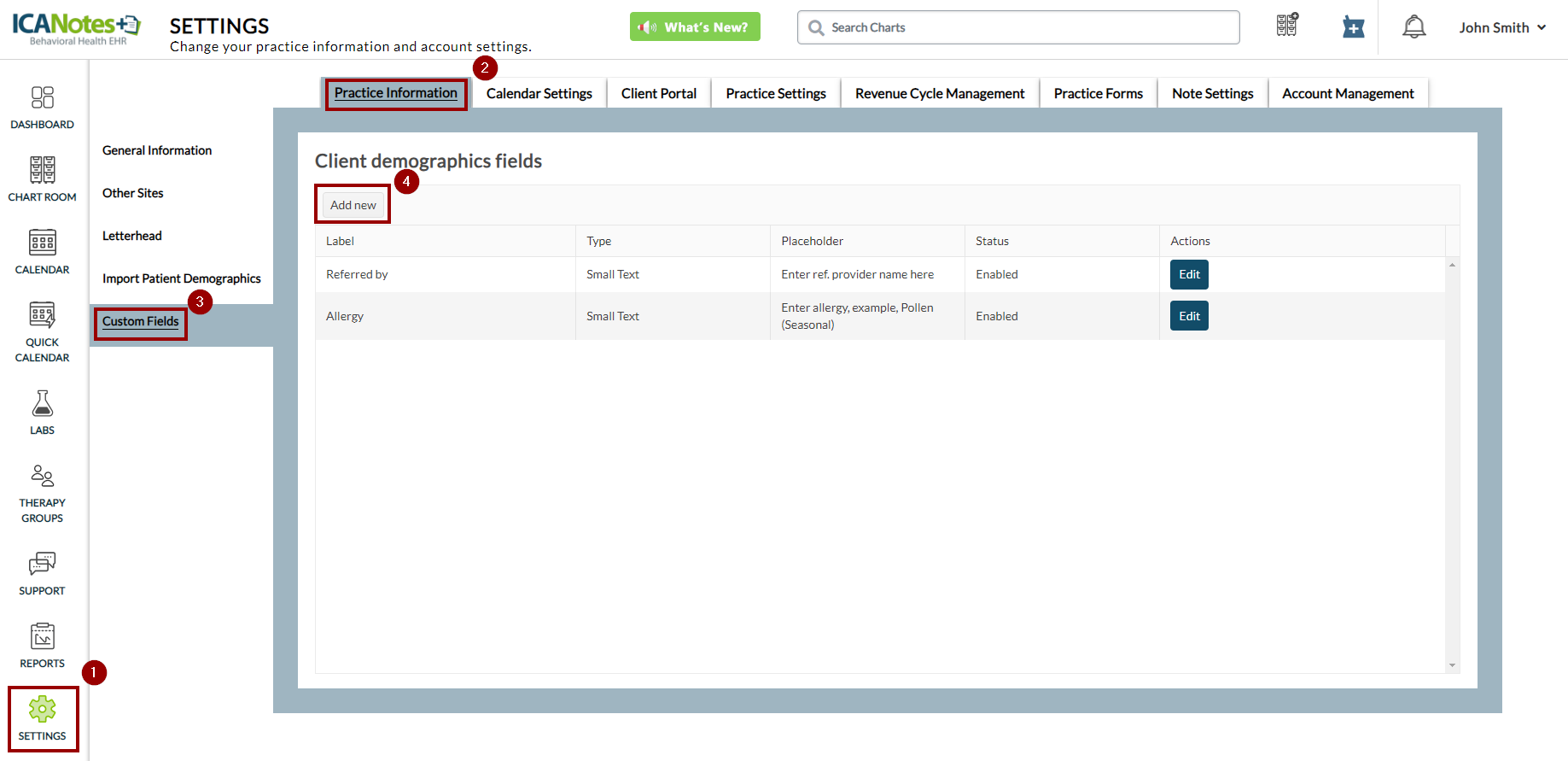Open the Dashboard icon in sidebar
This screenshot has width=1568, height=761.
tap(42, 98)
